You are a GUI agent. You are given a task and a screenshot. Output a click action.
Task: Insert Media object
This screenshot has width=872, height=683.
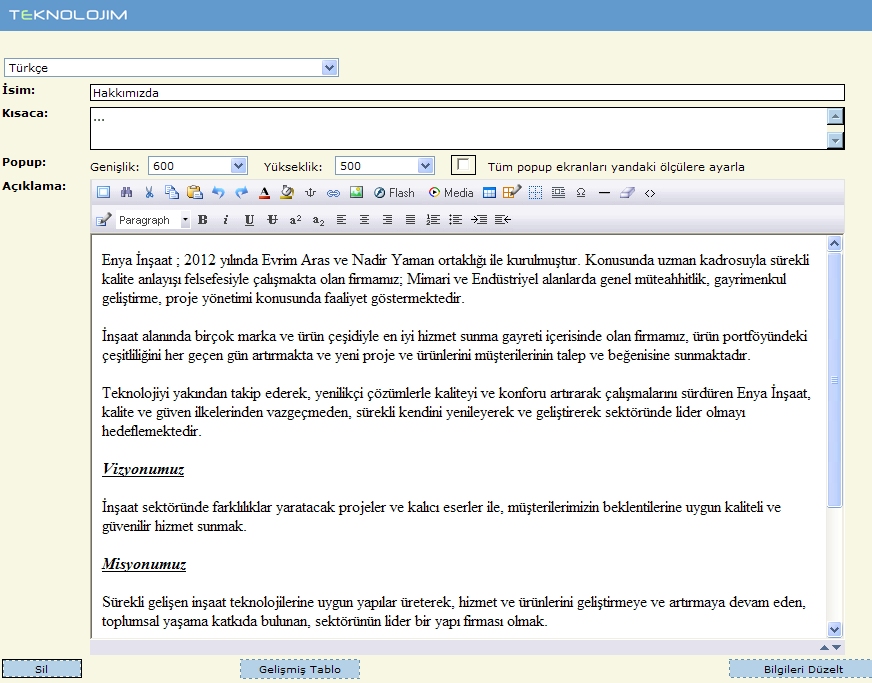tap(450, 192)
